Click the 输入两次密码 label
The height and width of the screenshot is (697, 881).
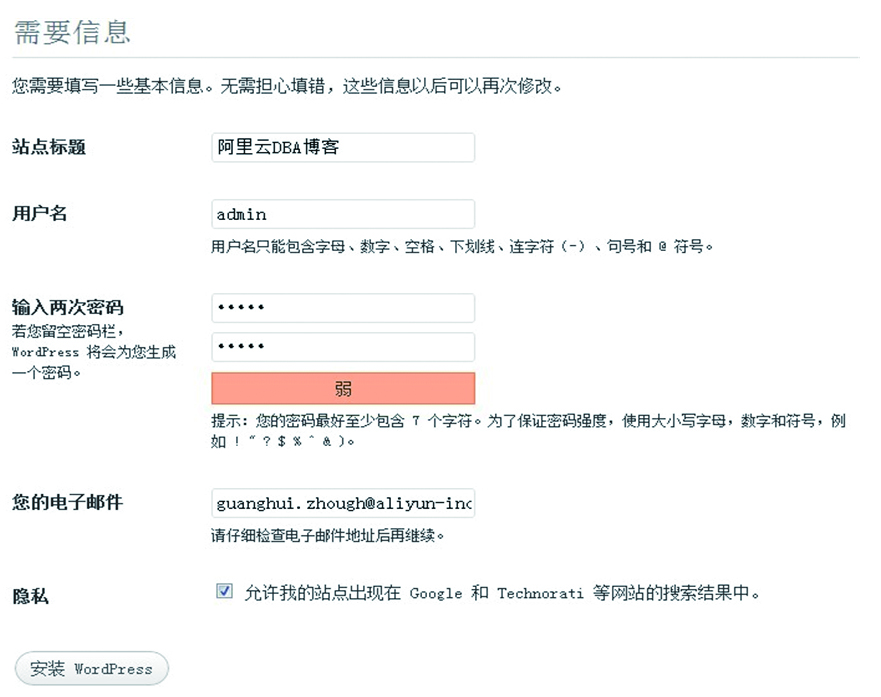point(68,307)
